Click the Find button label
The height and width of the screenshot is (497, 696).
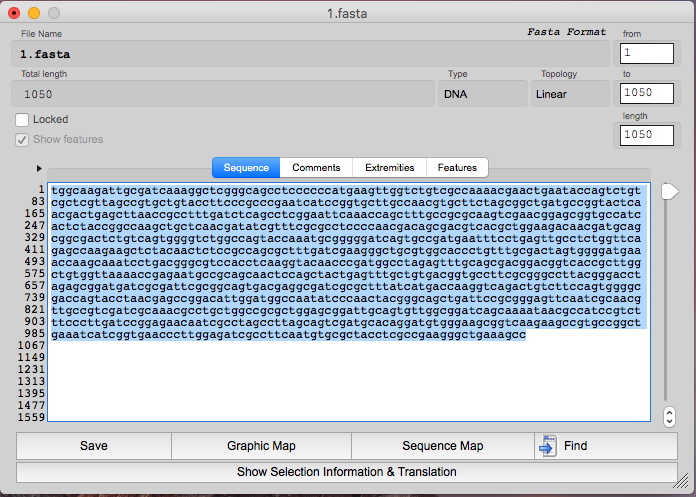pyautogui.click(x=575, y=446)
